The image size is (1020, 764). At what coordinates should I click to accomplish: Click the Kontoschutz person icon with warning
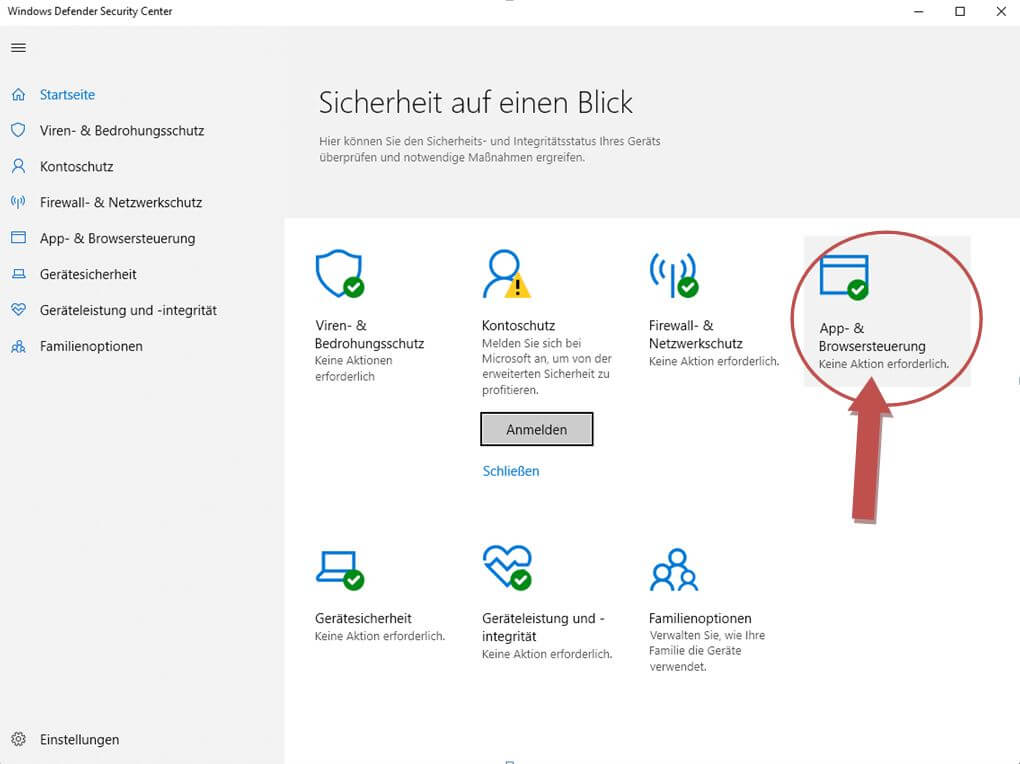[505, 274]
